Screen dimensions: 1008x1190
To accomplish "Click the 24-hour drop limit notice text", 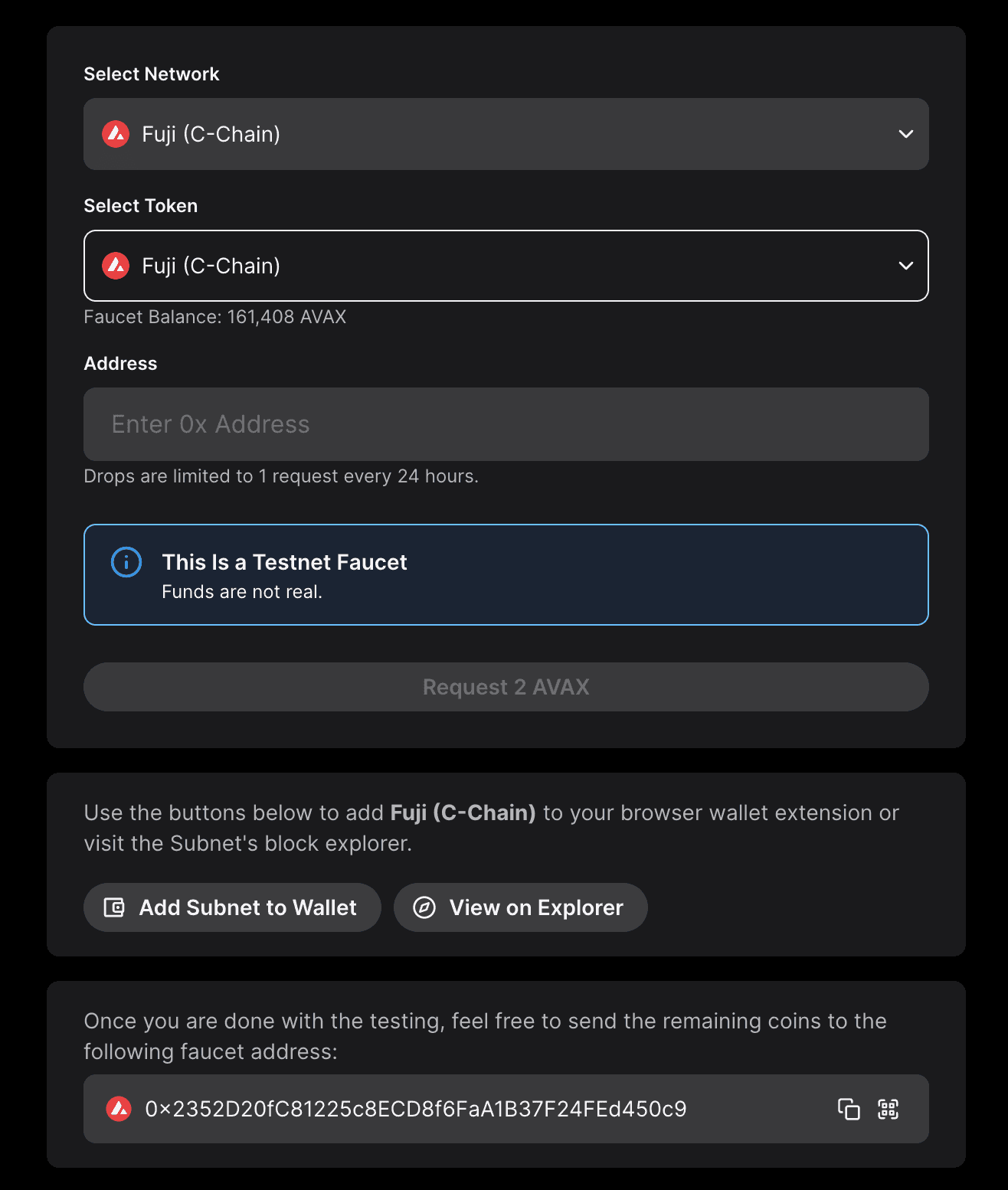I will pyautogui.click(x=281, y=476).
